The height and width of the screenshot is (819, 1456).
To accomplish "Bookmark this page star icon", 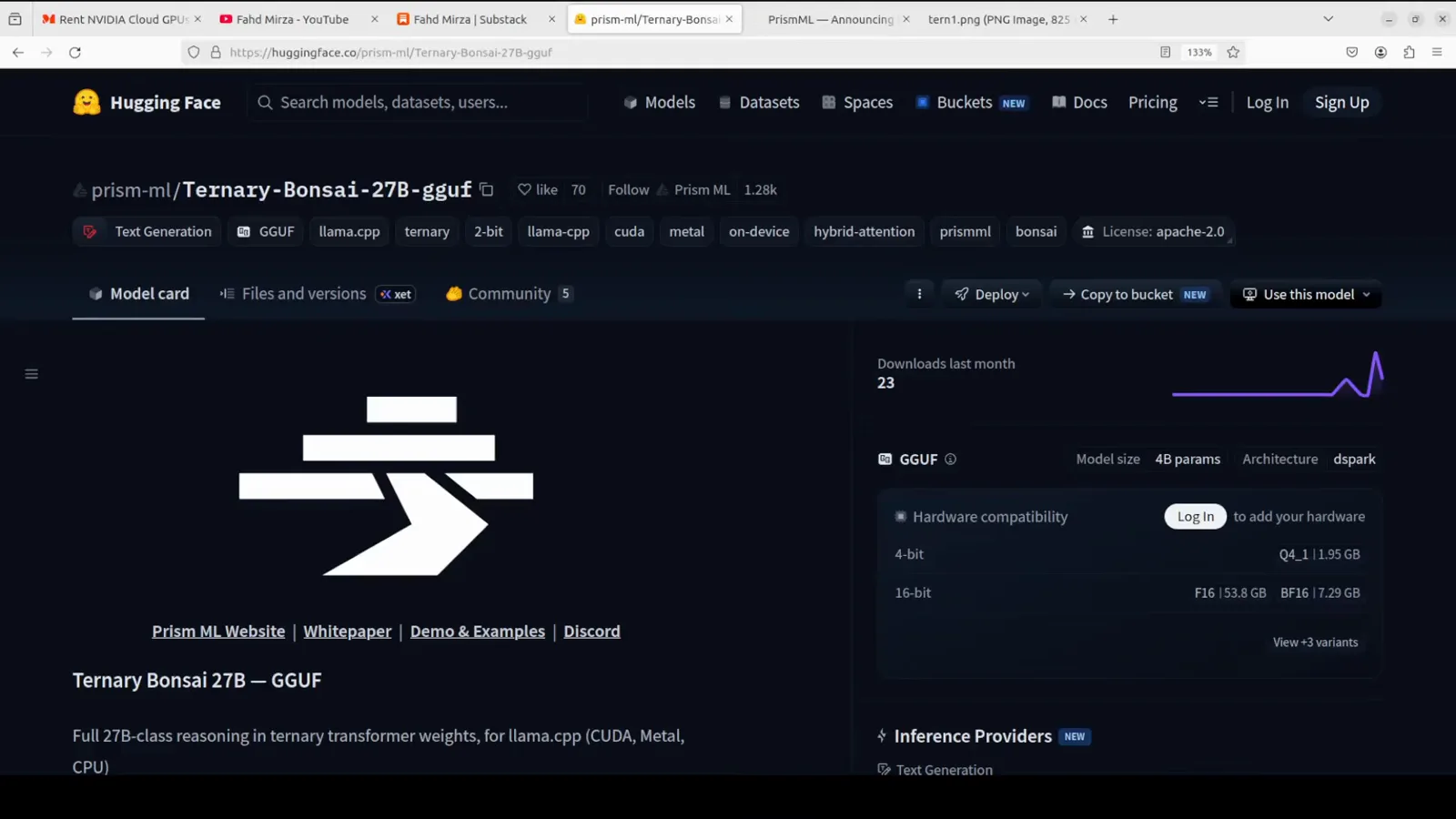I will tap(1233, 53).
